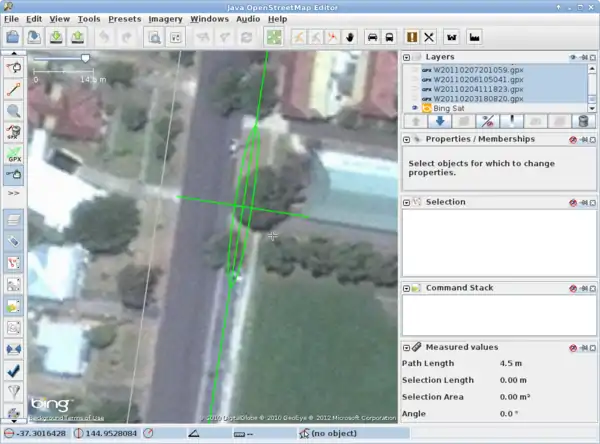
Task: Click the warning exclamation icon in toolbar
Action: coord(410,37)
